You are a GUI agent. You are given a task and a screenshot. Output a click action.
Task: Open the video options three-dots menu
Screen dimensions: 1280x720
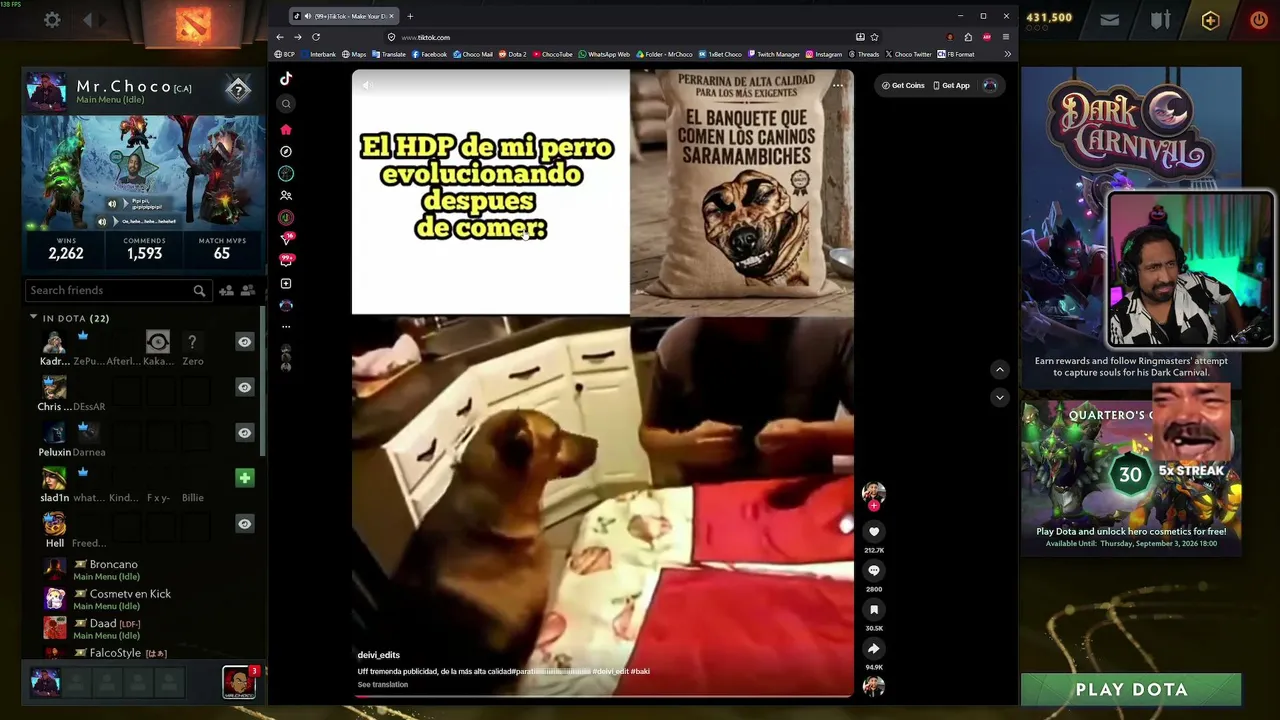click(x=838, y=85)
